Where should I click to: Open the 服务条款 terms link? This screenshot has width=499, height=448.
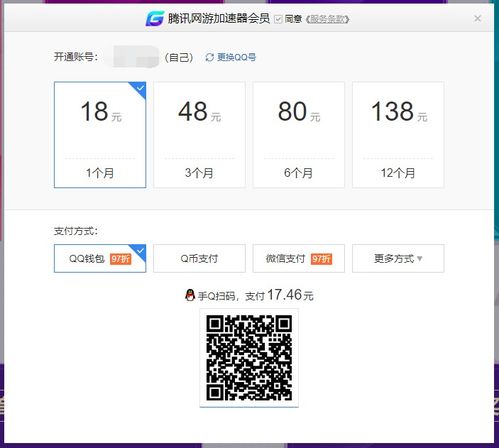(x=327, y=19)
